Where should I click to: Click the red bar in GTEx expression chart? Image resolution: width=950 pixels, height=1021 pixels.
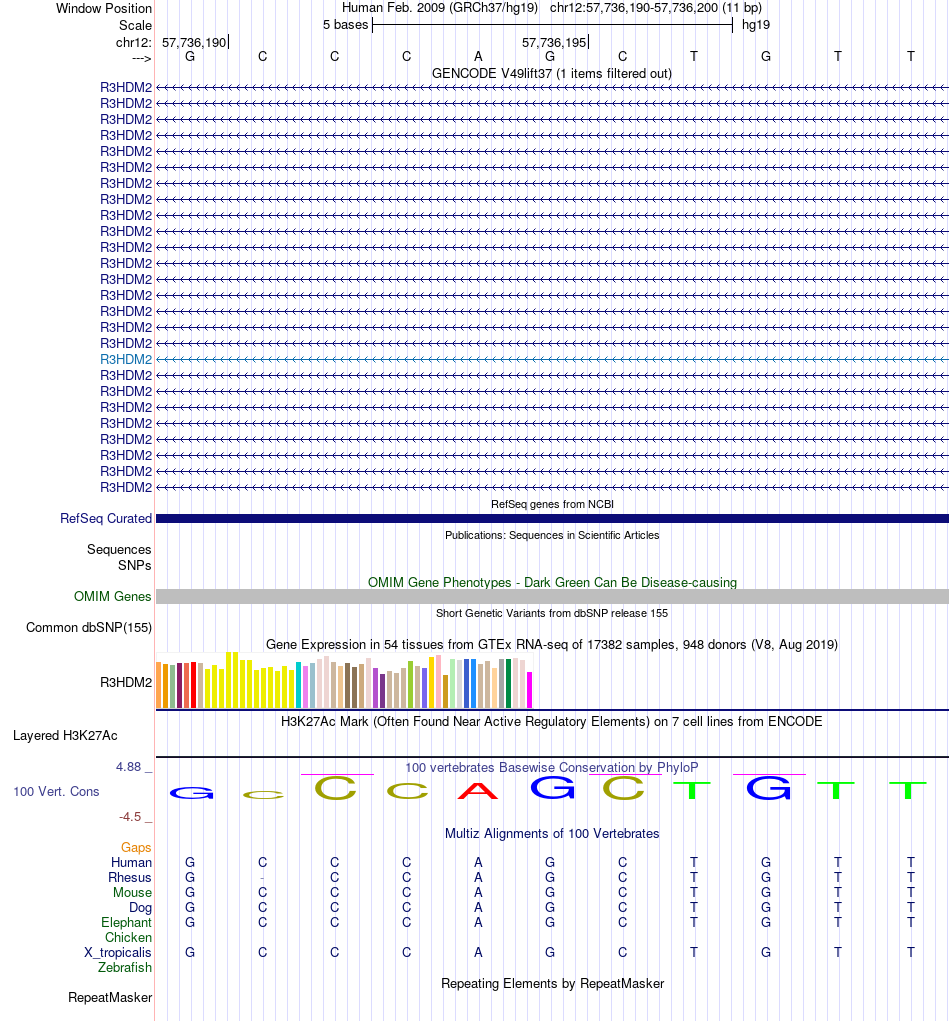coord(193,685)
